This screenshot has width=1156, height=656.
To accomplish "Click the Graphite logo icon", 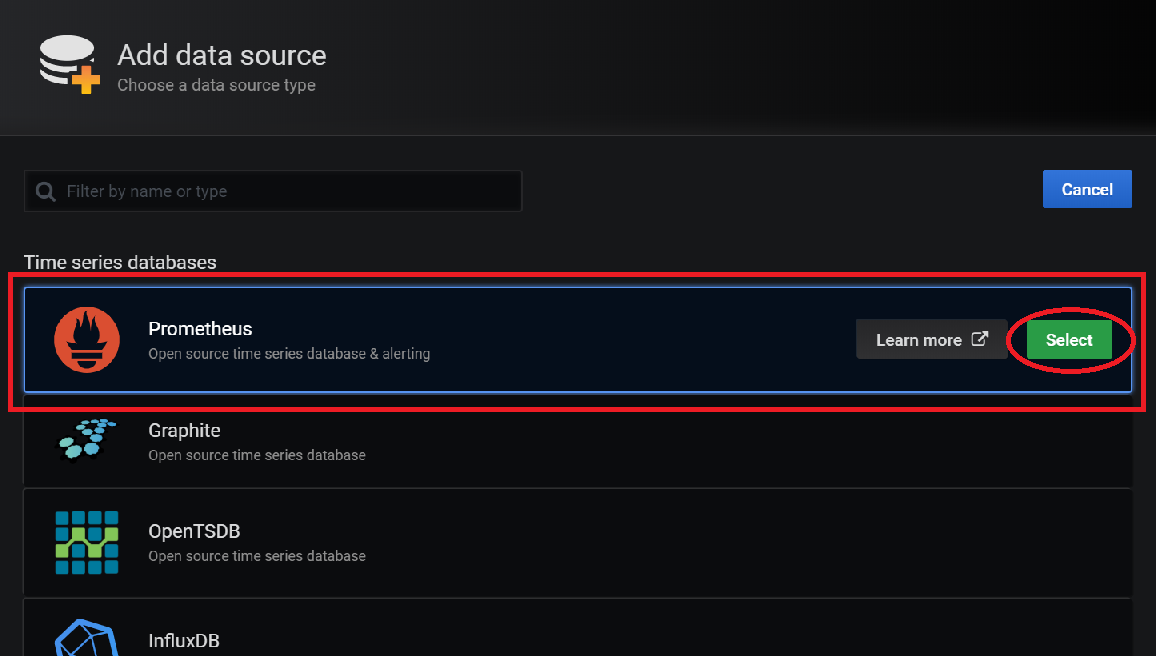I will pos(88,439).
